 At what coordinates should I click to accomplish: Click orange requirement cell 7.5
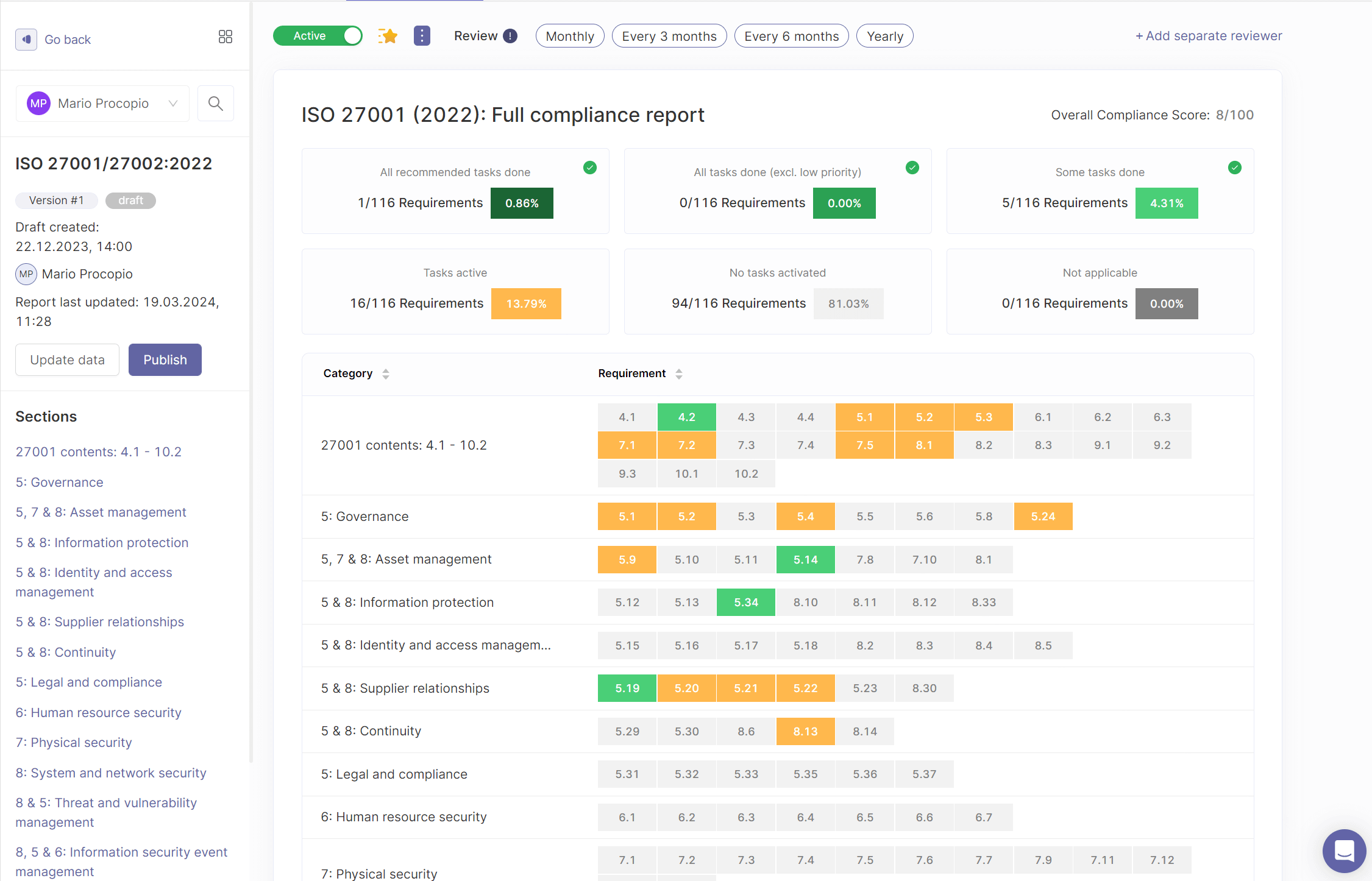coord(865,445)
